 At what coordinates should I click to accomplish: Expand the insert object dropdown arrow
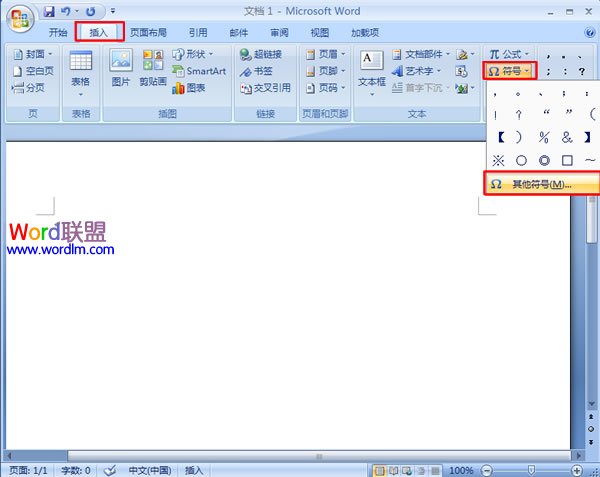coord(473,88)
